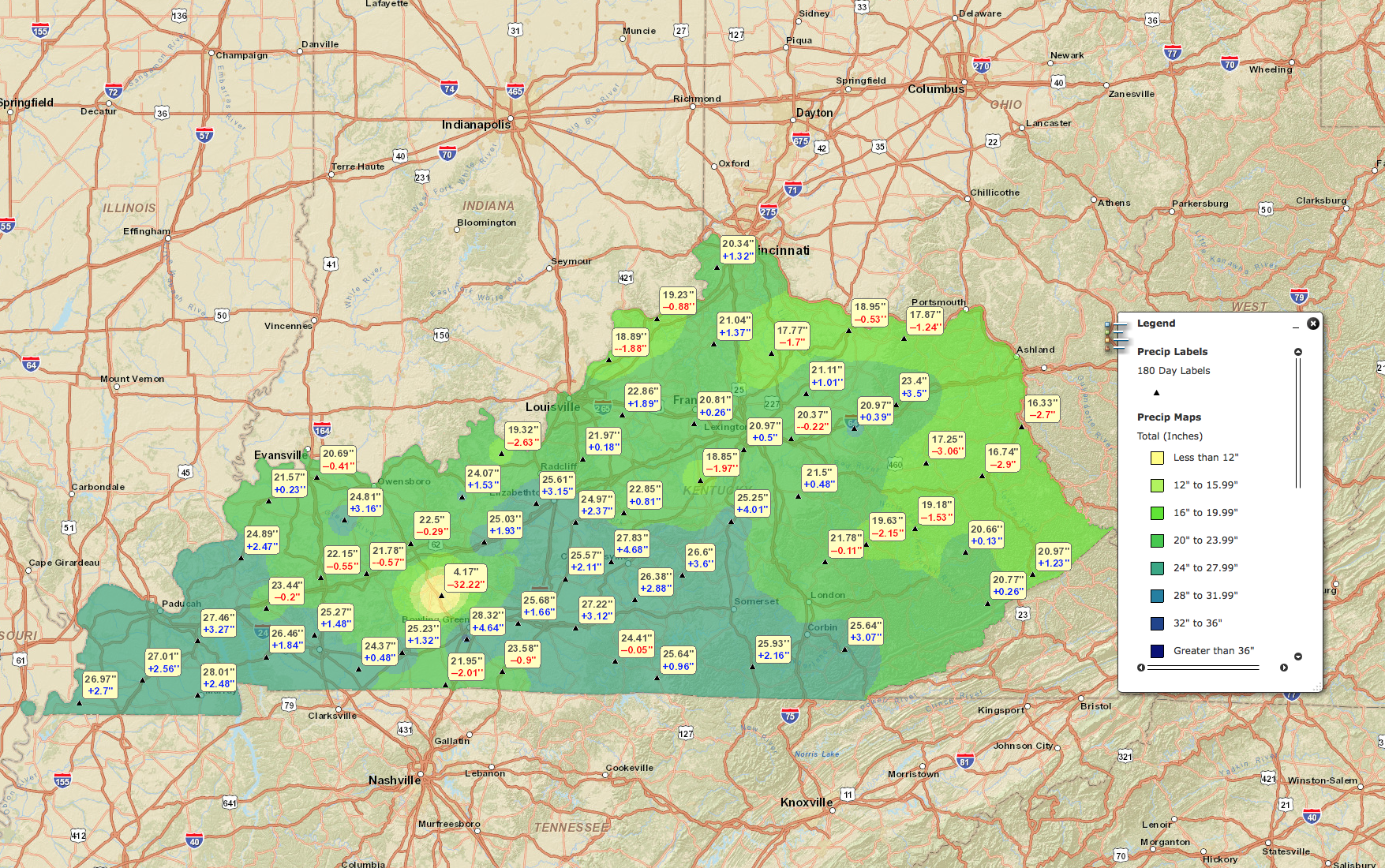This screenshot has width=1385, height=868.
Task: Click the 24.81" / +3.16" station label
Action: pyautogui.click(x=365, y=503)
